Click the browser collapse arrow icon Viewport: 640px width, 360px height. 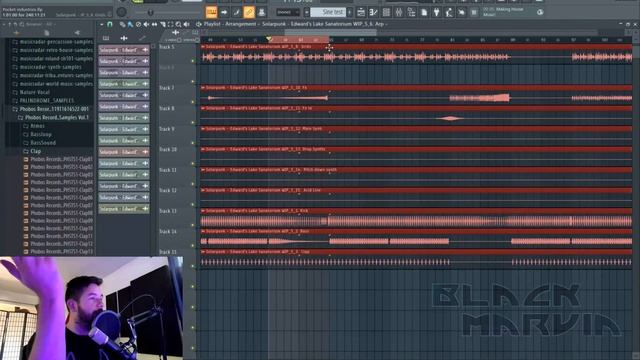4,24
